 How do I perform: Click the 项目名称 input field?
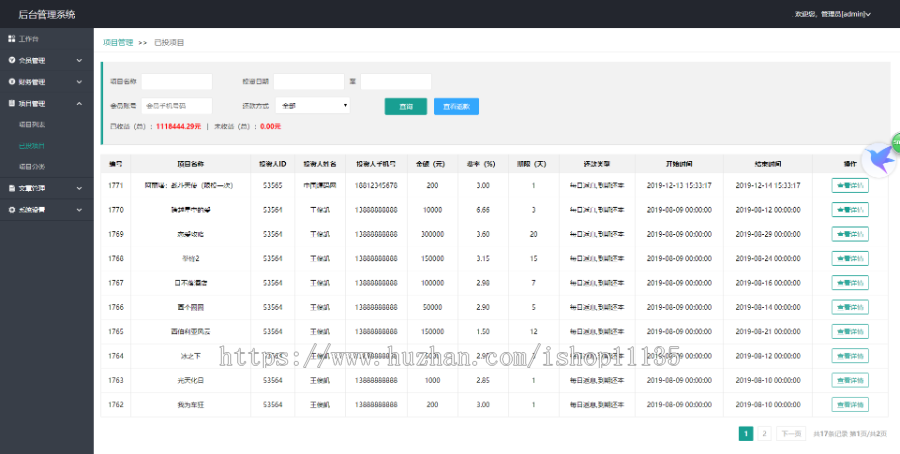point(177,82)
